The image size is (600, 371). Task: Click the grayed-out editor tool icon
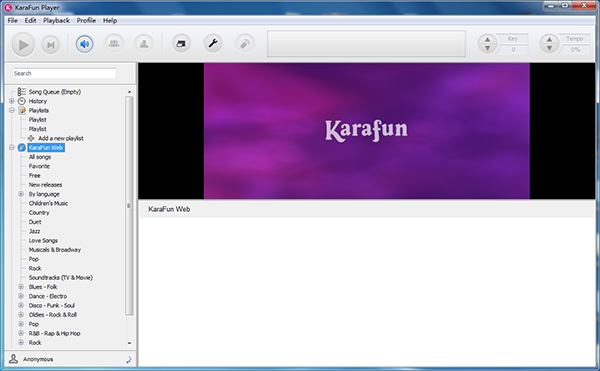(x=245, y=44)
